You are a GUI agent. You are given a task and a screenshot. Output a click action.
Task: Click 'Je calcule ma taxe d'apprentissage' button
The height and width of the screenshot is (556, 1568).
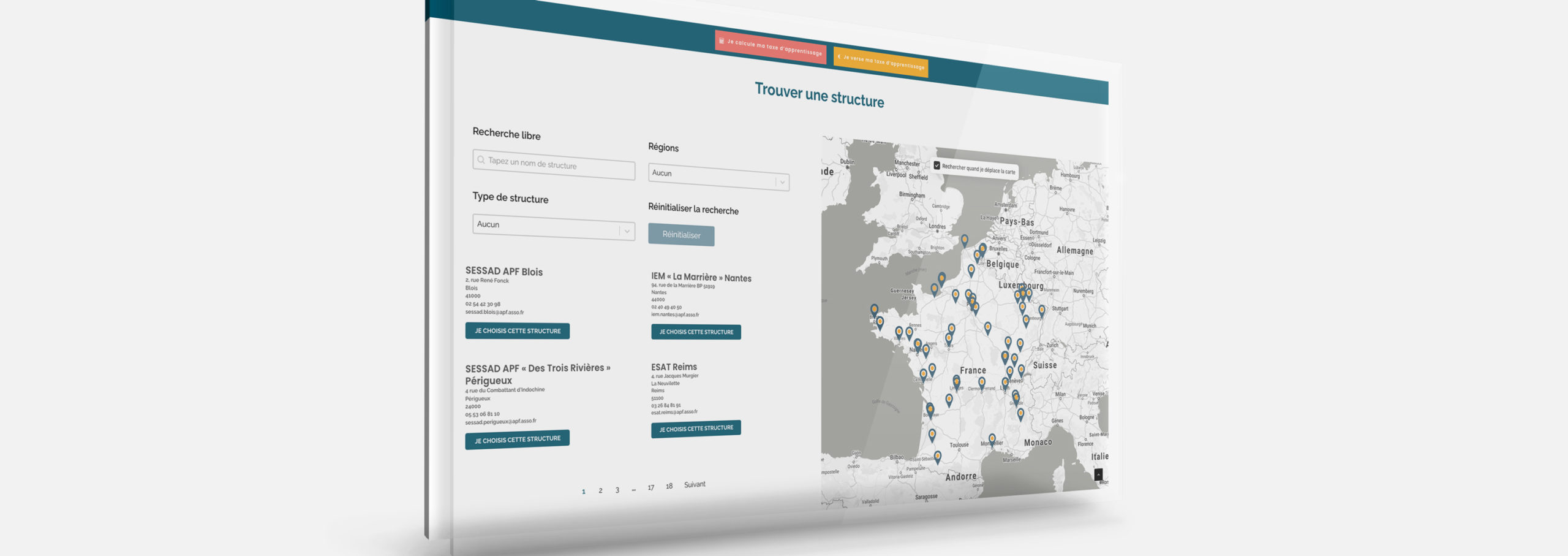tap(771, 47)
